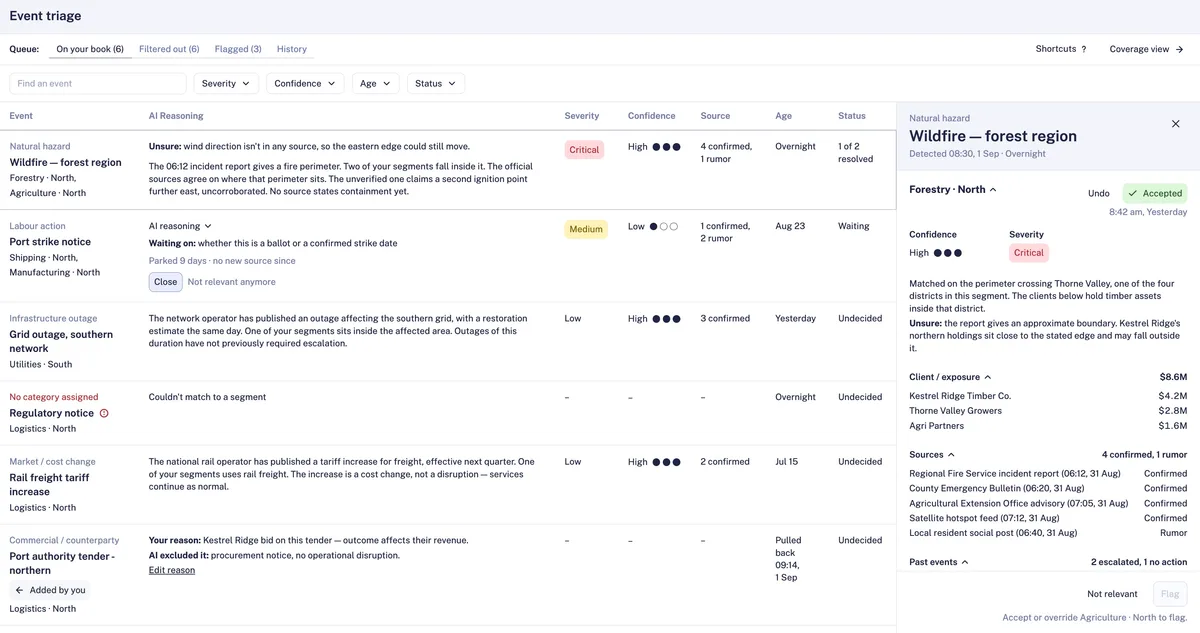
Task: Select Rail freight tariff increase event
Action: 49,484
